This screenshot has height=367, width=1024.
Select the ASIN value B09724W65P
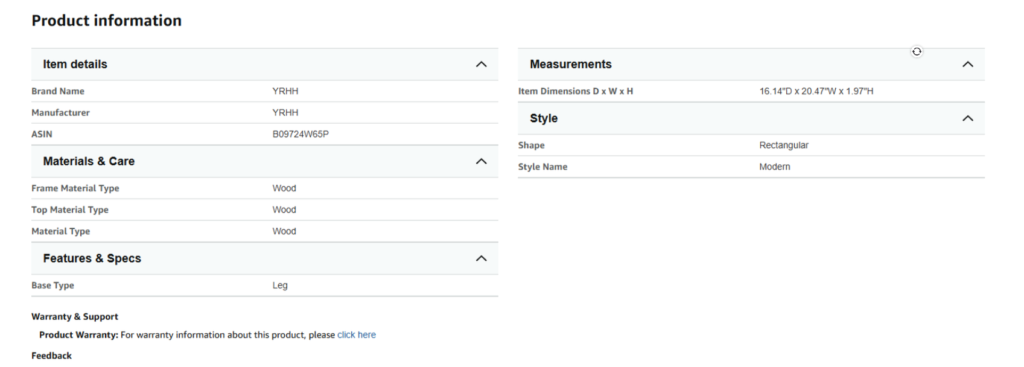[x=300, y=135]
